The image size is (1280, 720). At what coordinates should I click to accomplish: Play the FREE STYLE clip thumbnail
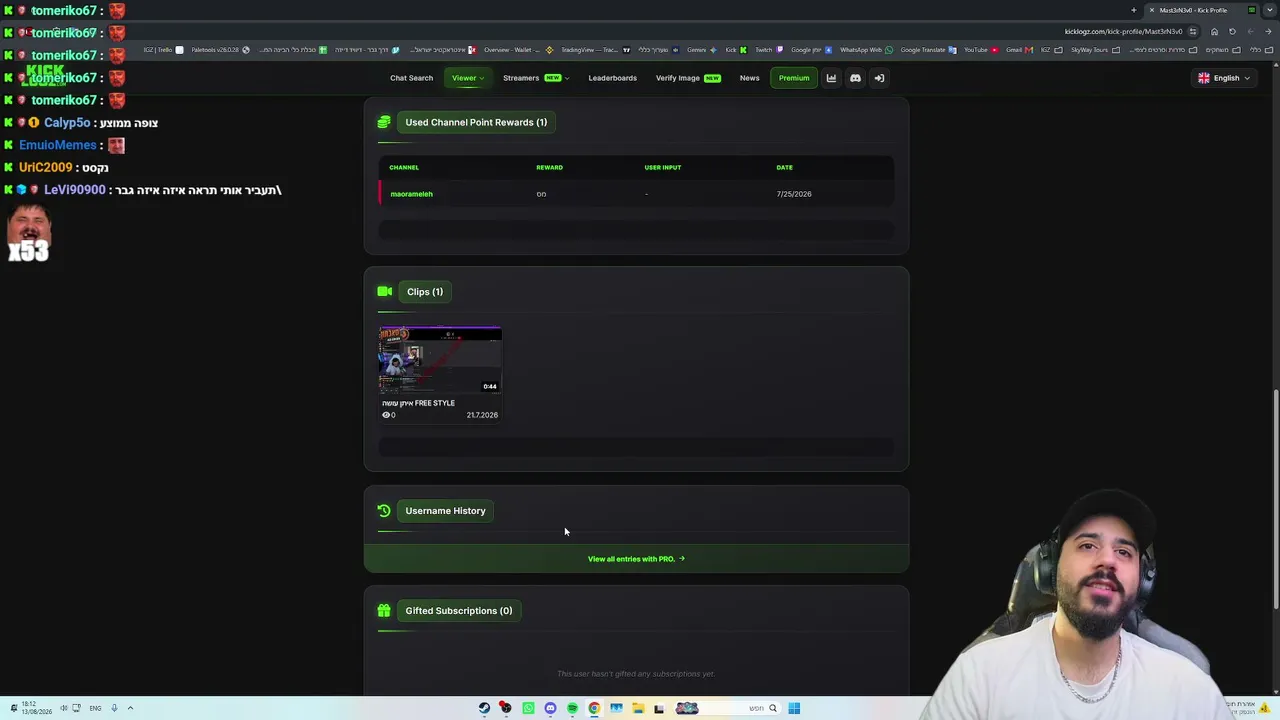coord(440,361)
